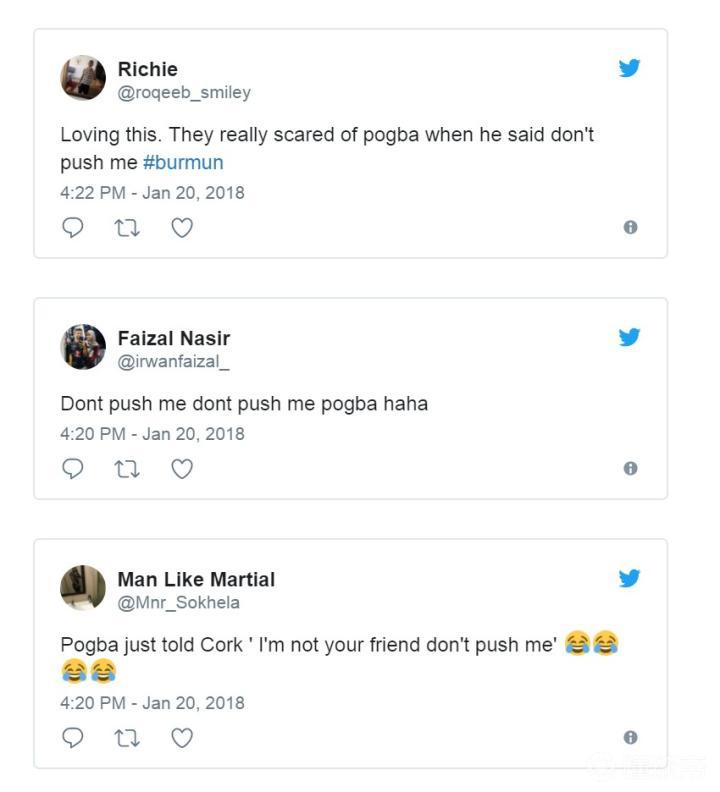
Task: Retweet Richie's tweet about Pogba
Action: coord(127,228)
